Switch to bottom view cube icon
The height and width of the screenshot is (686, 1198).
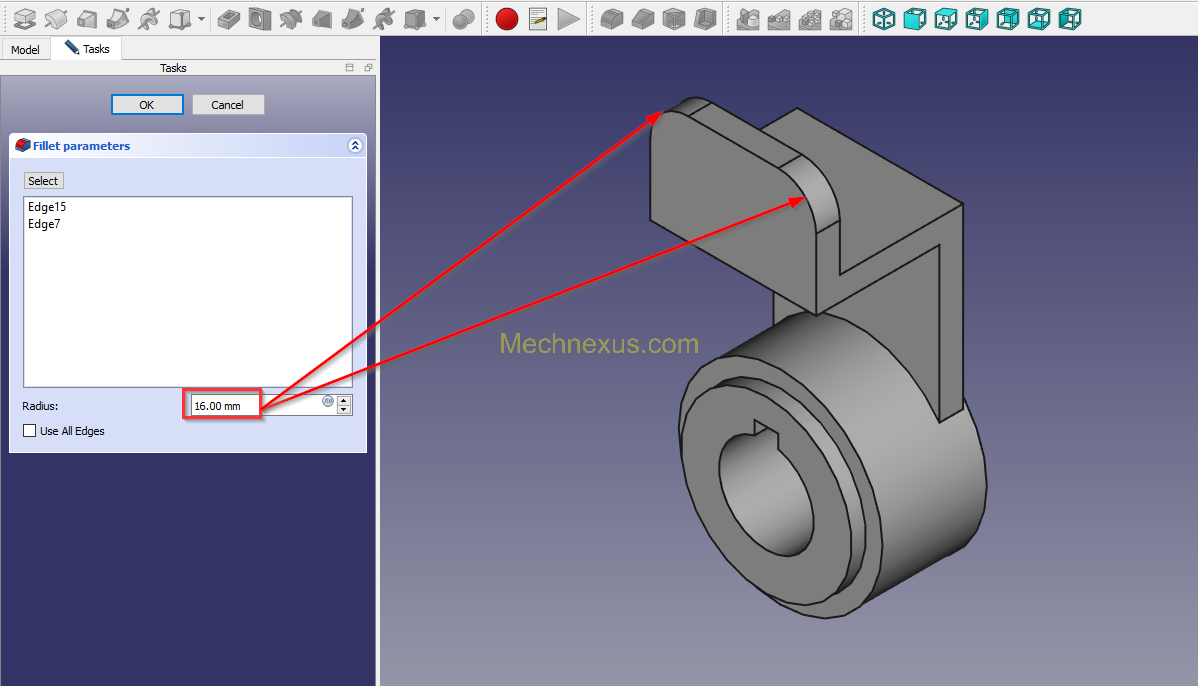pyautogui.click(x=1039, y=19)
